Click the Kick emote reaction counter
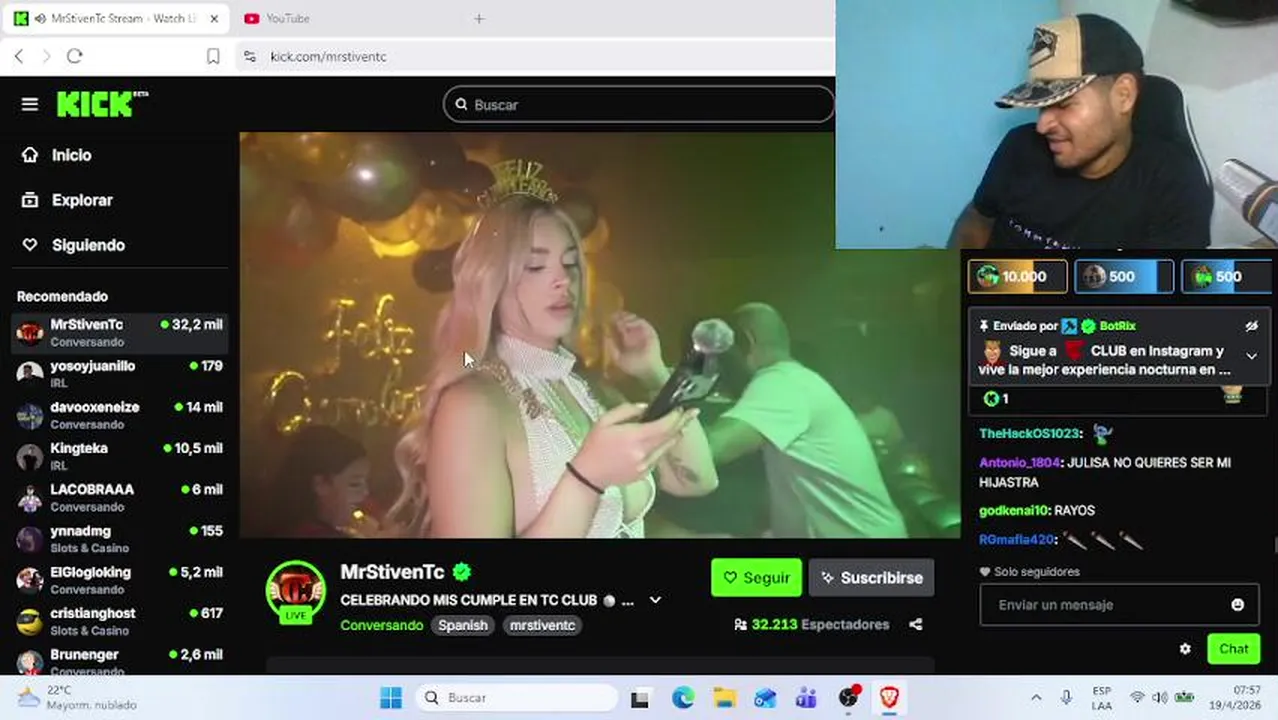Image resolution: width=1278 pixels, height=720 pixels. click(996, 398)
